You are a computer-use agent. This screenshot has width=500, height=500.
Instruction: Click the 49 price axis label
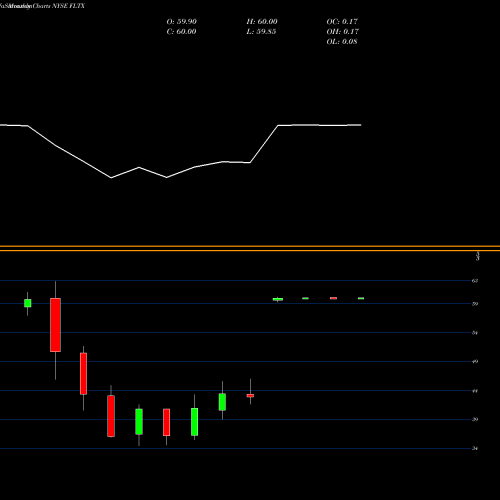click(x=475, y=361)
